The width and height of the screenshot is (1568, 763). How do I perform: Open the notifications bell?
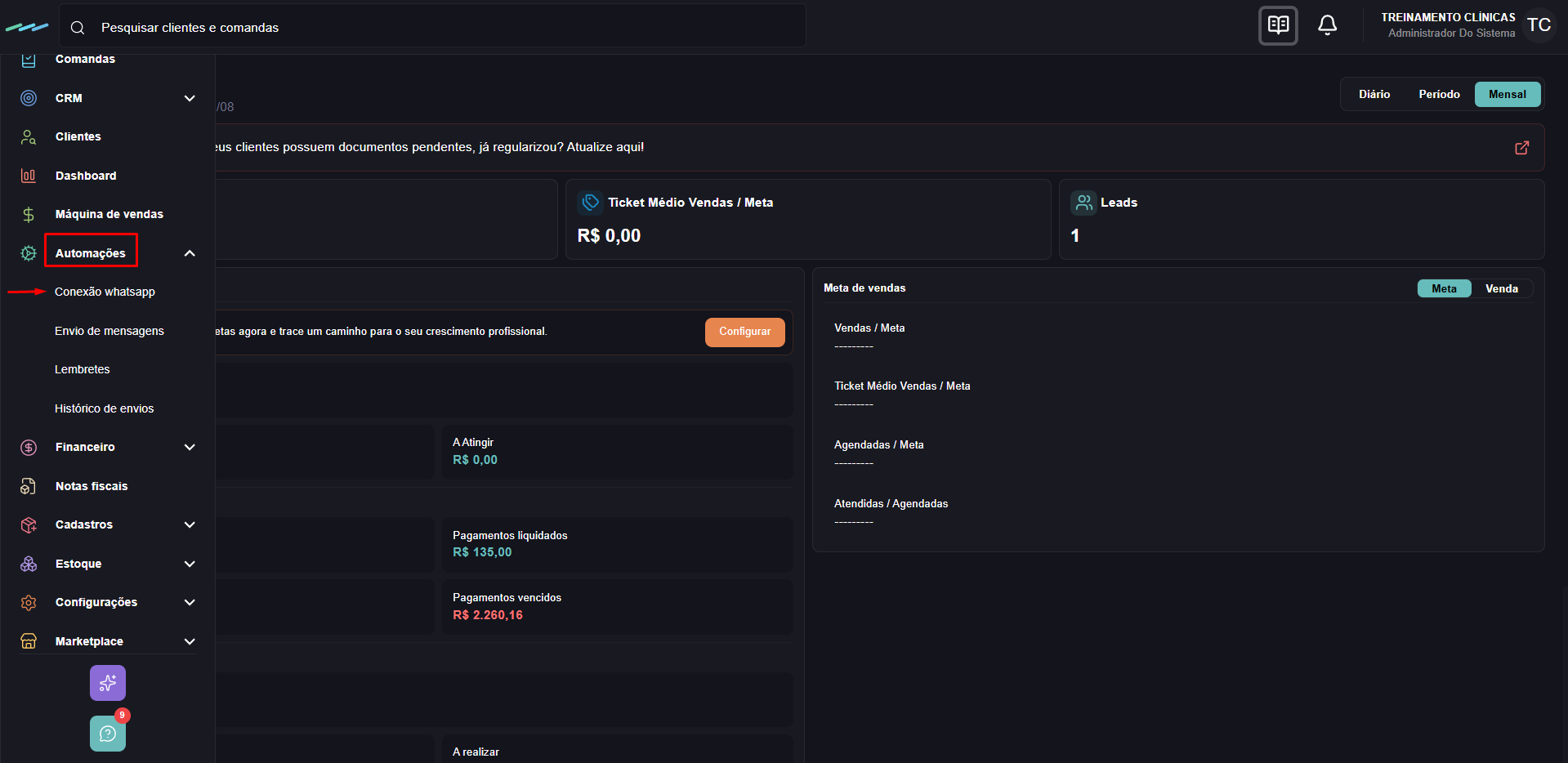(1328, 25)
